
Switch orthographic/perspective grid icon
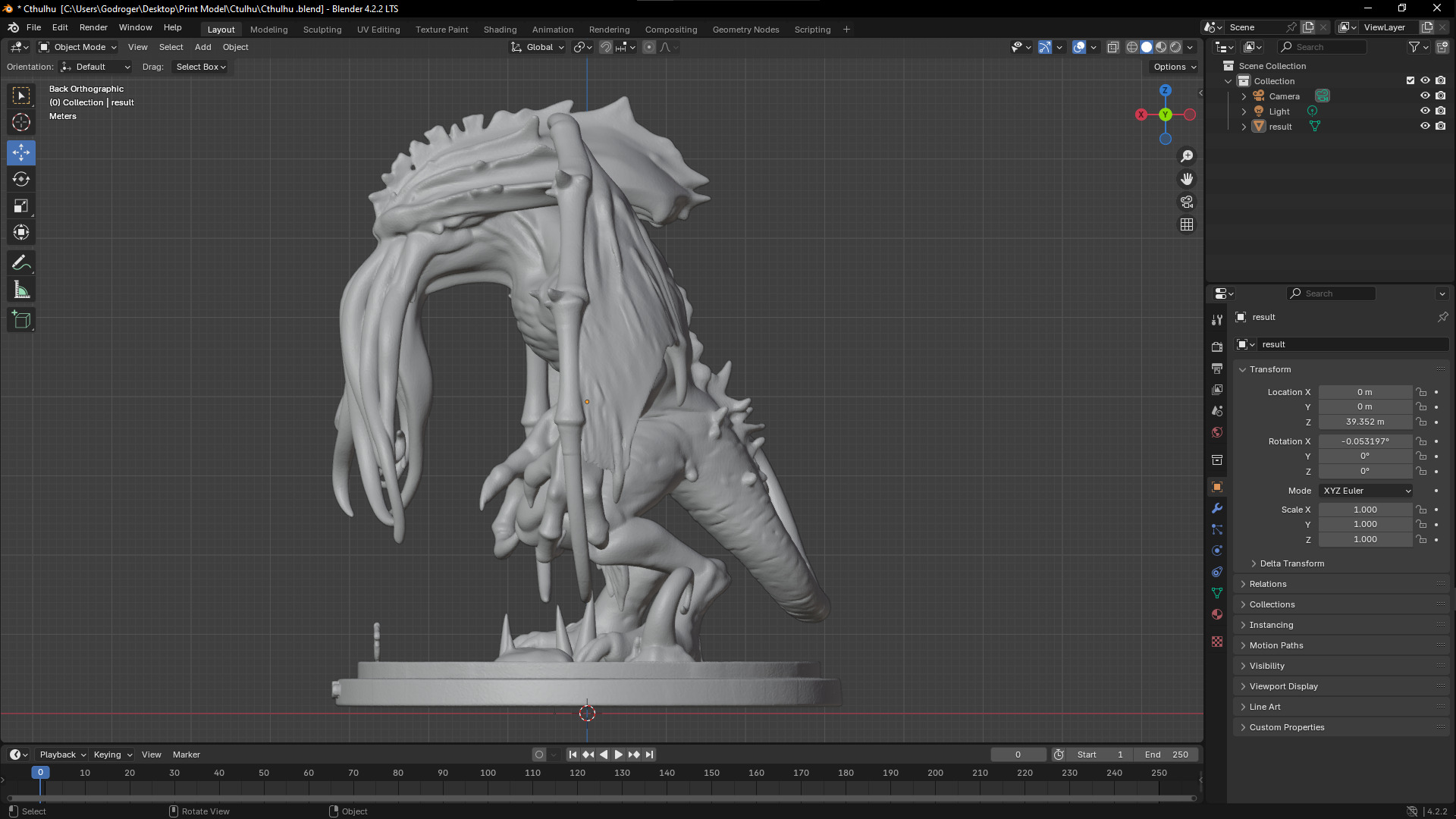click(x=1187, y=224)
